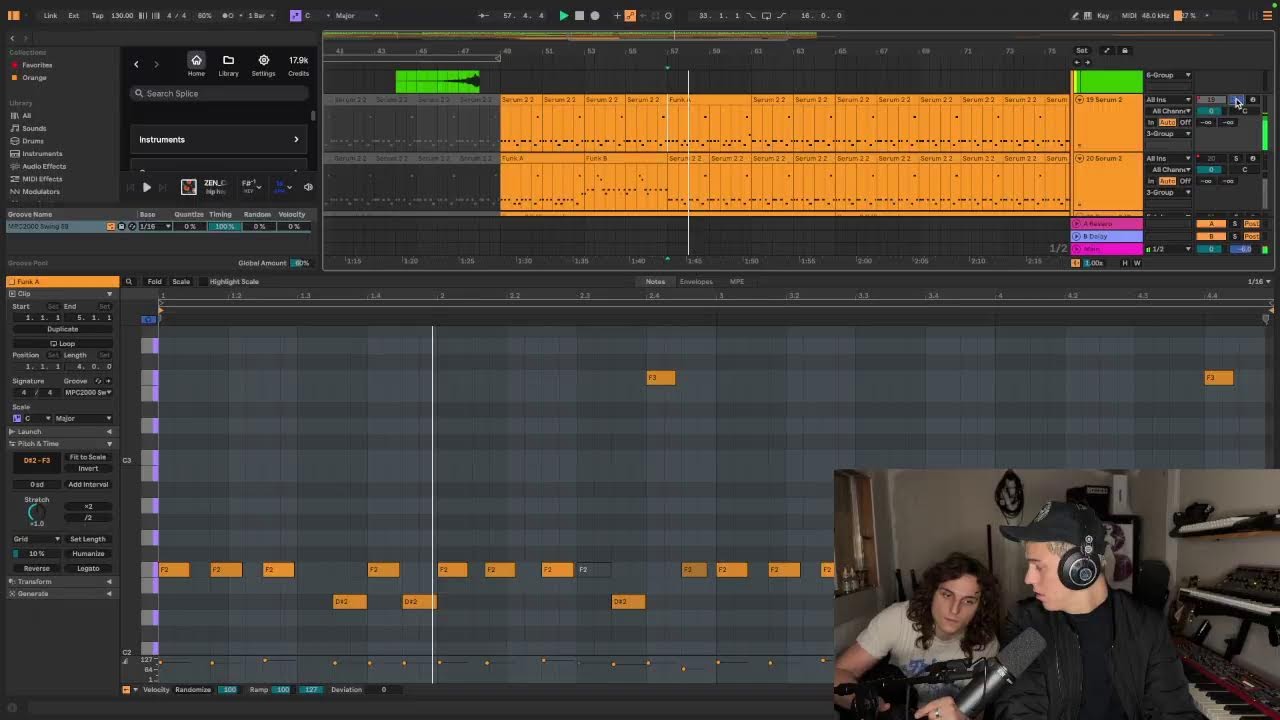The image size is (1280, 720).
Task: Toggle the computer MIDI keyboard icon
Action: [1088, 15]
